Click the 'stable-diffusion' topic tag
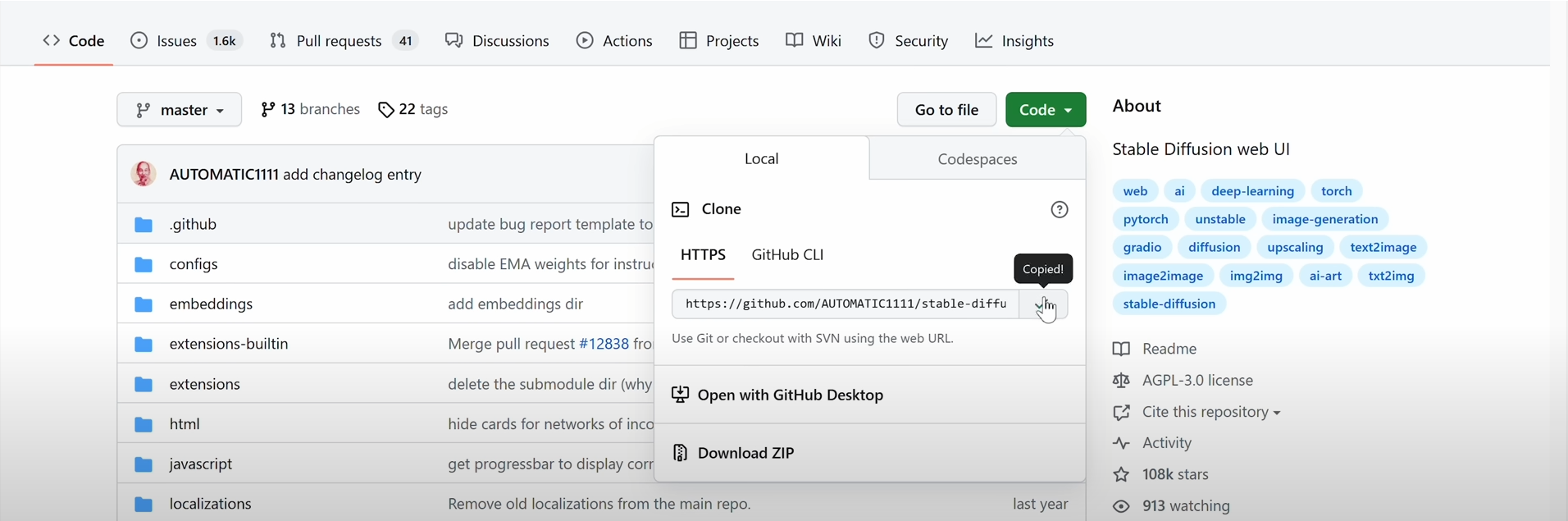Image resolution: width=1568 pixels, height=521 pixels. [x=1169, y=304]
